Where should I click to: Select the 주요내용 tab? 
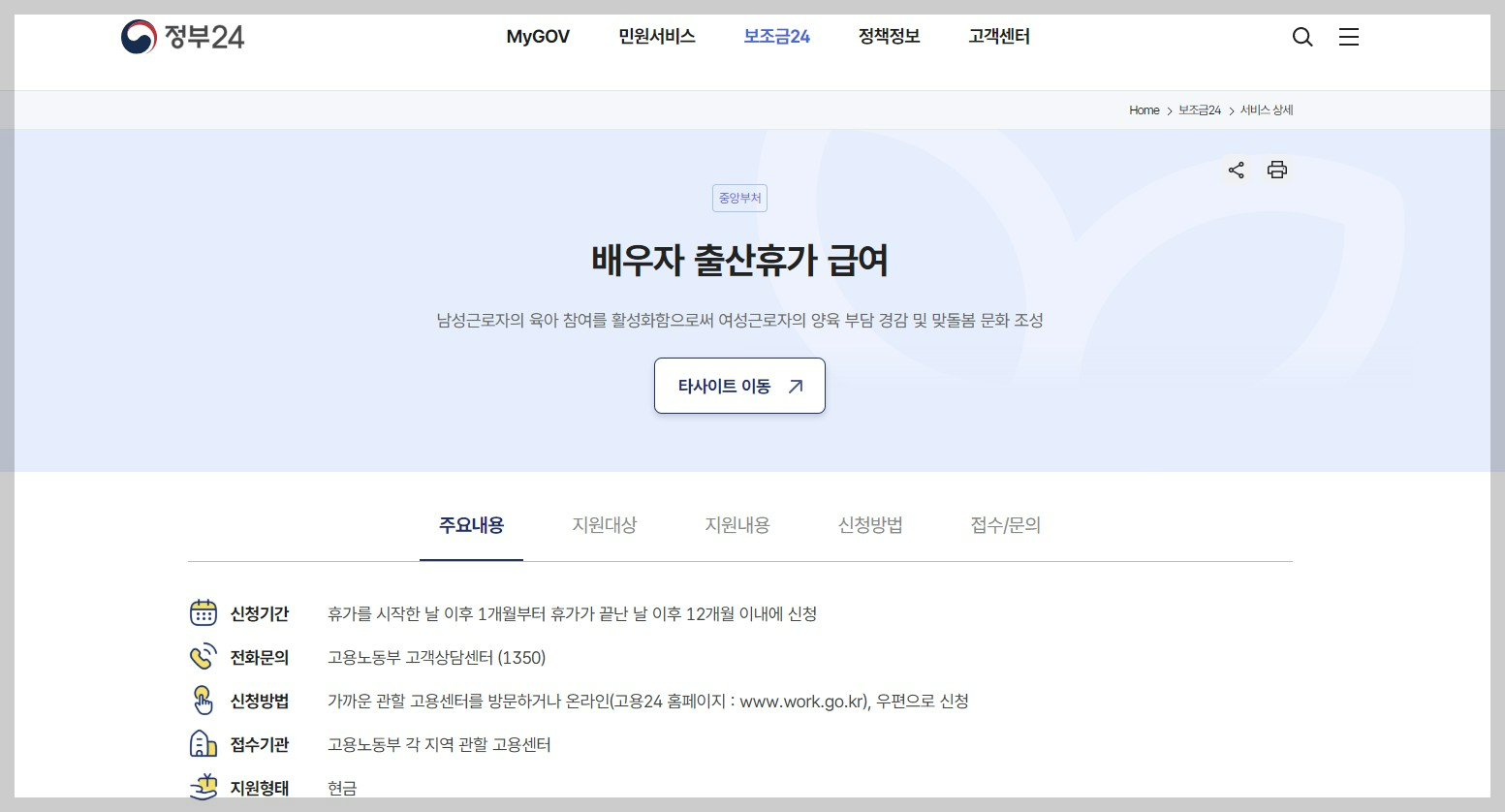pos(471,525)
